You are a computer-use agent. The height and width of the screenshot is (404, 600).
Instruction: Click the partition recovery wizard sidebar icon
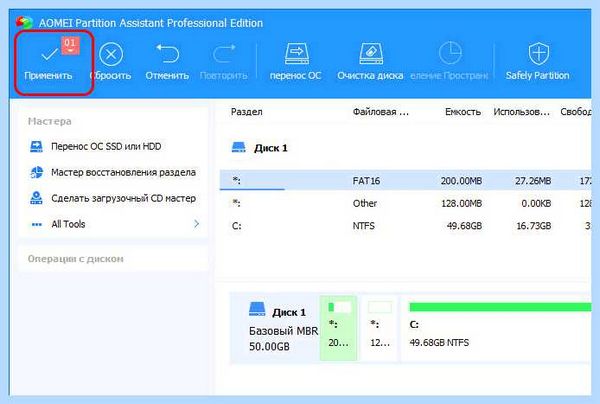tap(36, 173)
